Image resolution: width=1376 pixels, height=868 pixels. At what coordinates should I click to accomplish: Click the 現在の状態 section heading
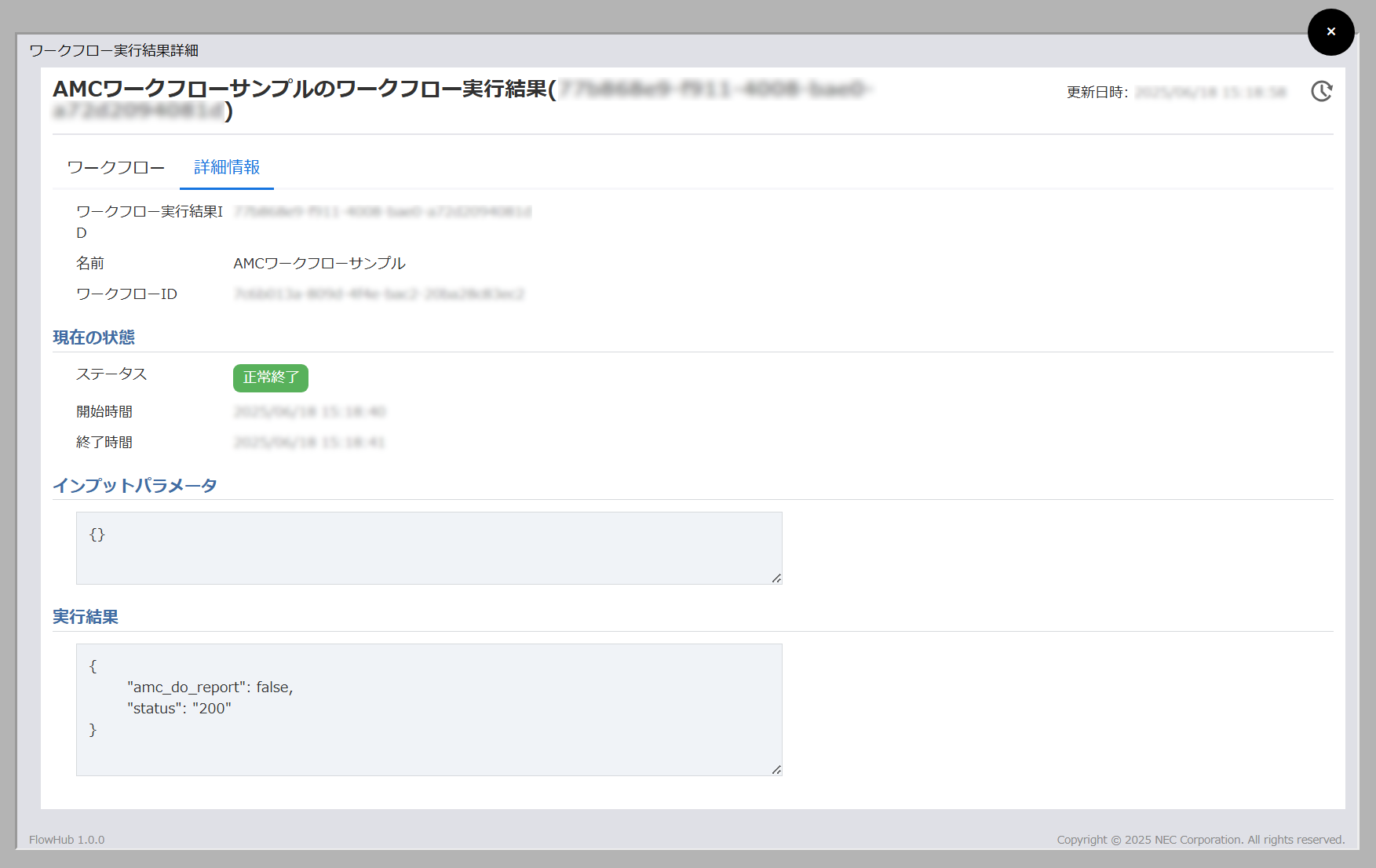tap(94, 337)
